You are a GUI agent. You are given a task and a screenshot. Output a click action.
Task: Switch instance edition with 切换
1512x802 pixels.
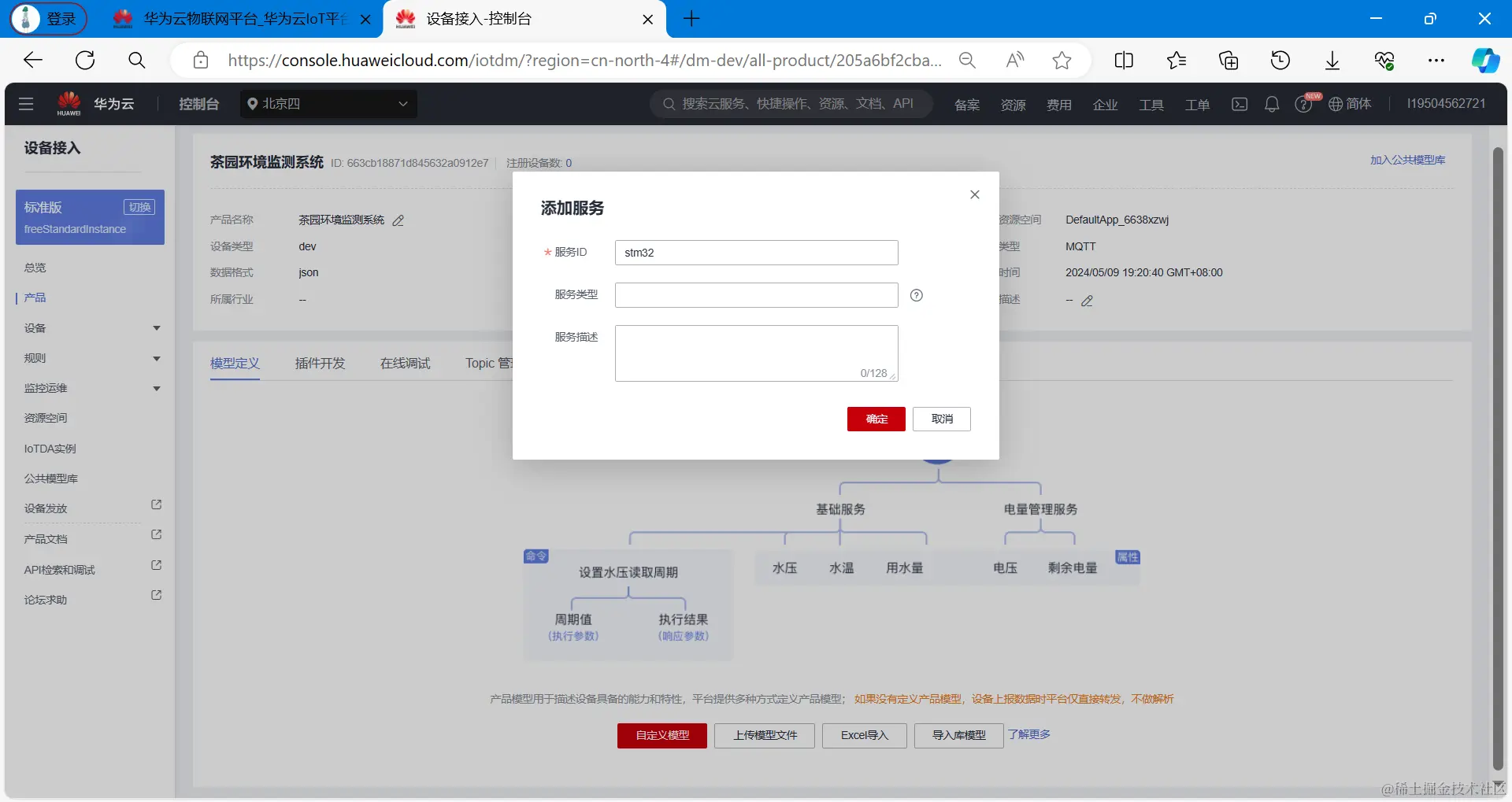[139, 207]
